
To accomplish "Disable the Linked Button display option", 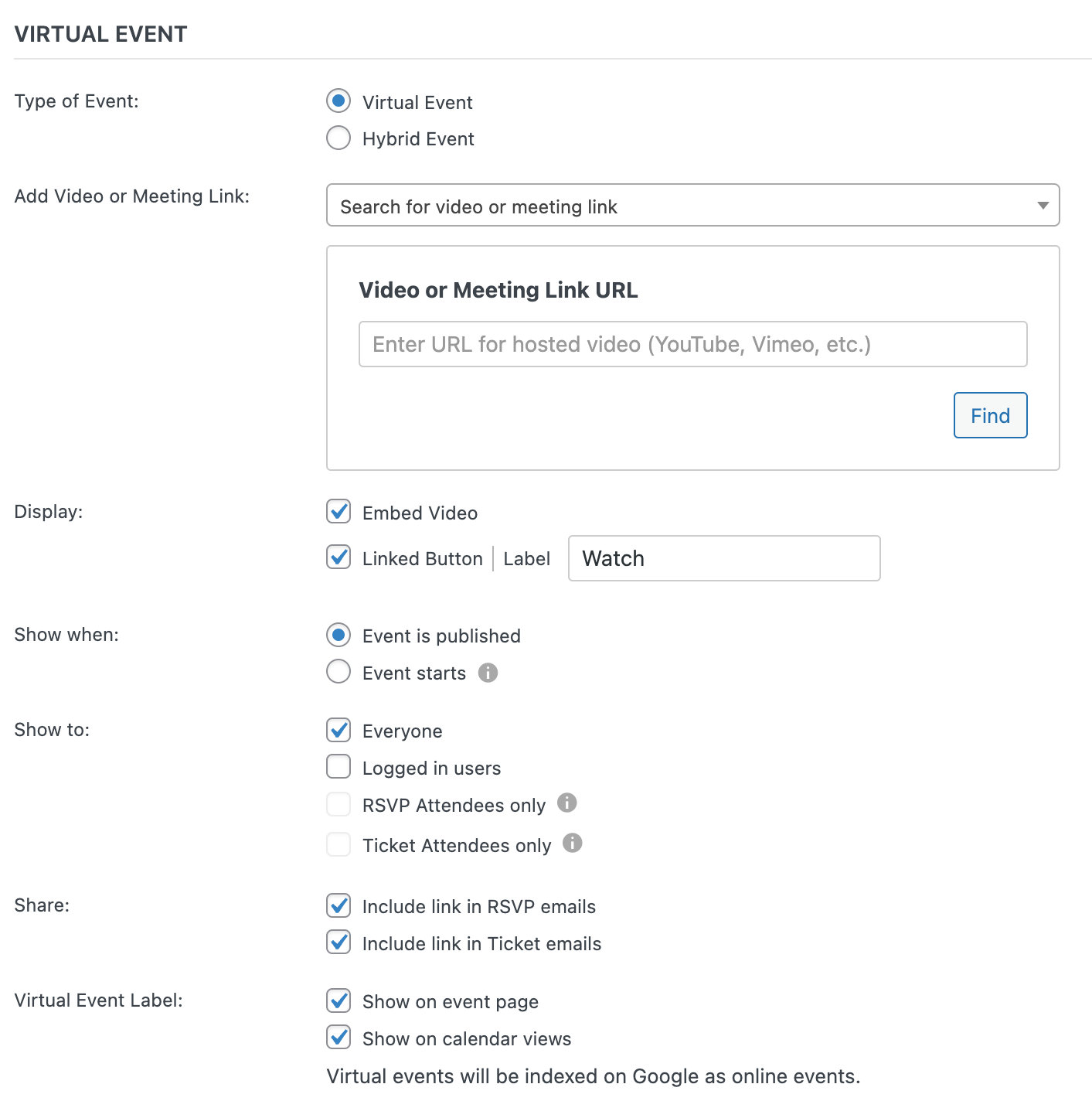I will [x=338, y=557].
